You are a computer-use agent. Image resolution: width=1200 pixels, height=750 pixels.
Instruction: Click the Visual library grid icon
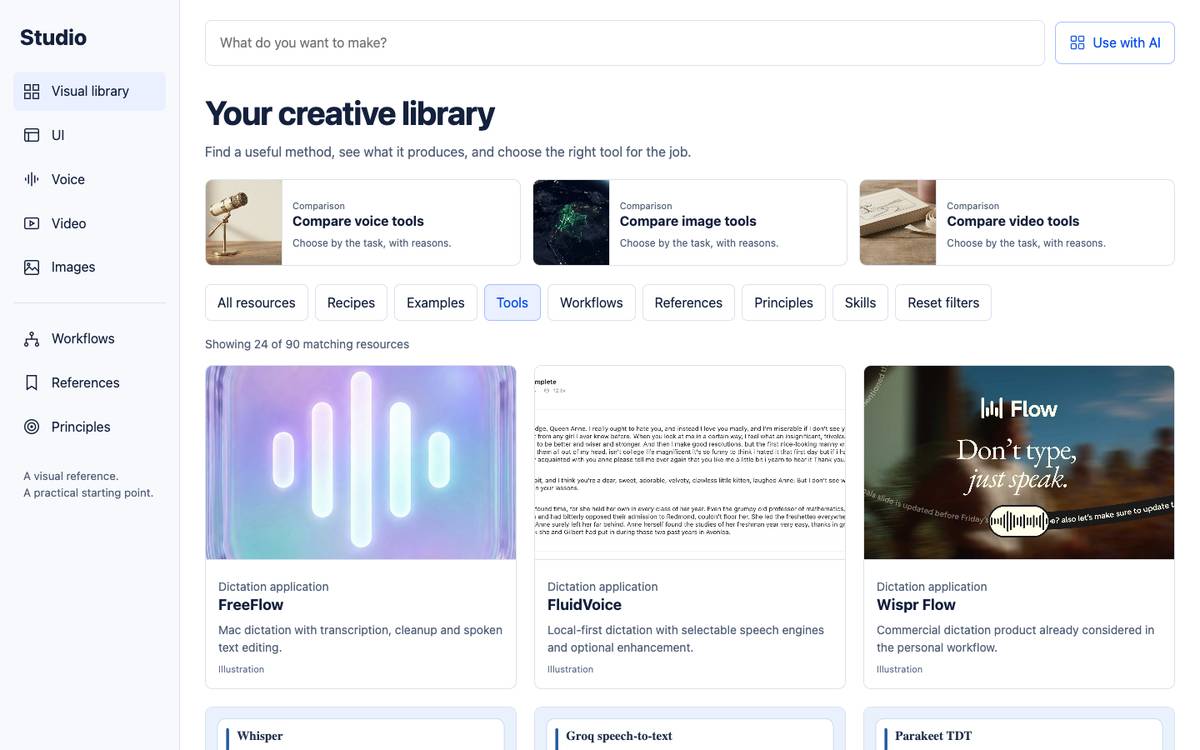pos(32,91)
